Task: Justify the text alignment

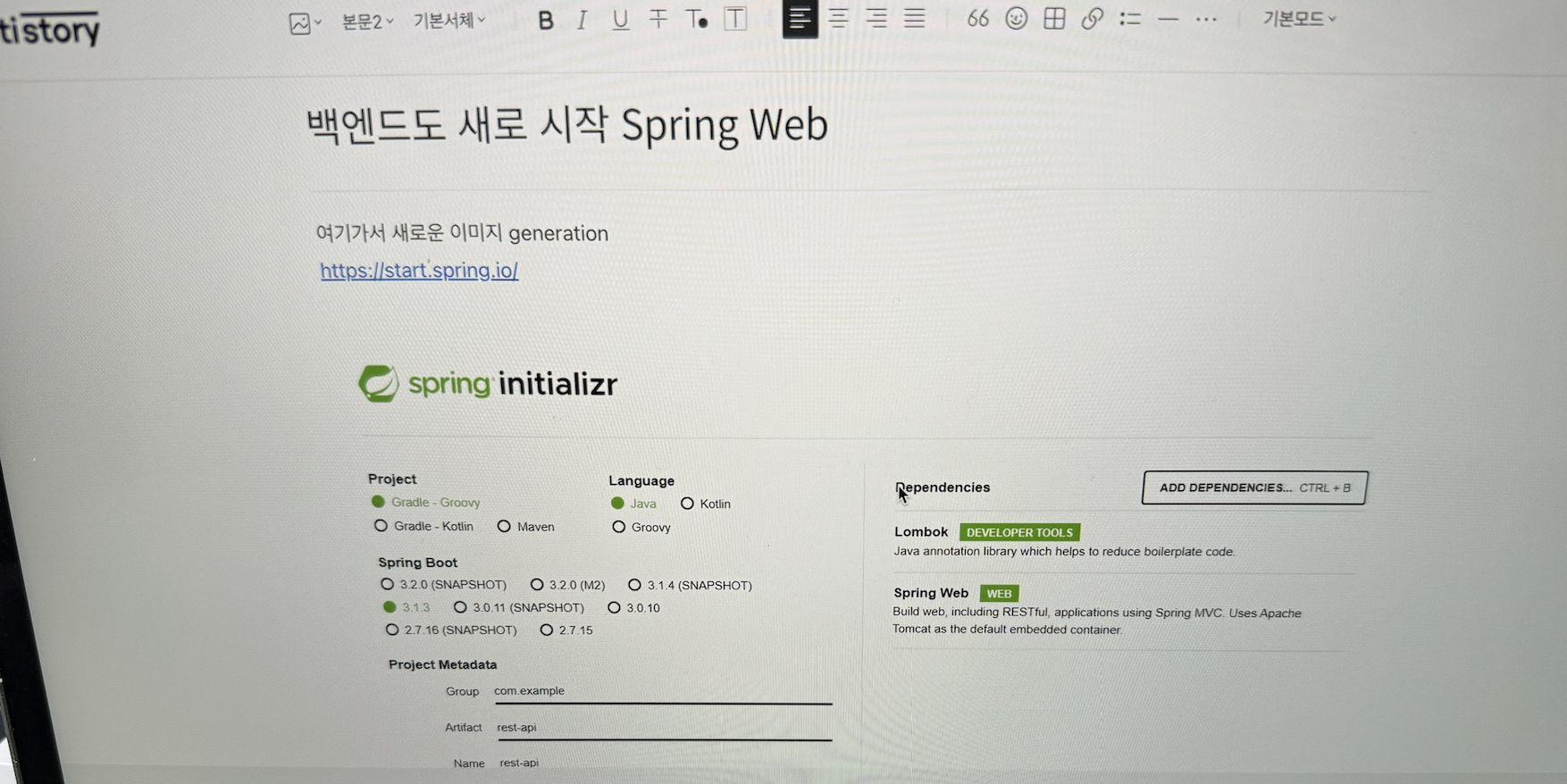Action: pos(914,18)
